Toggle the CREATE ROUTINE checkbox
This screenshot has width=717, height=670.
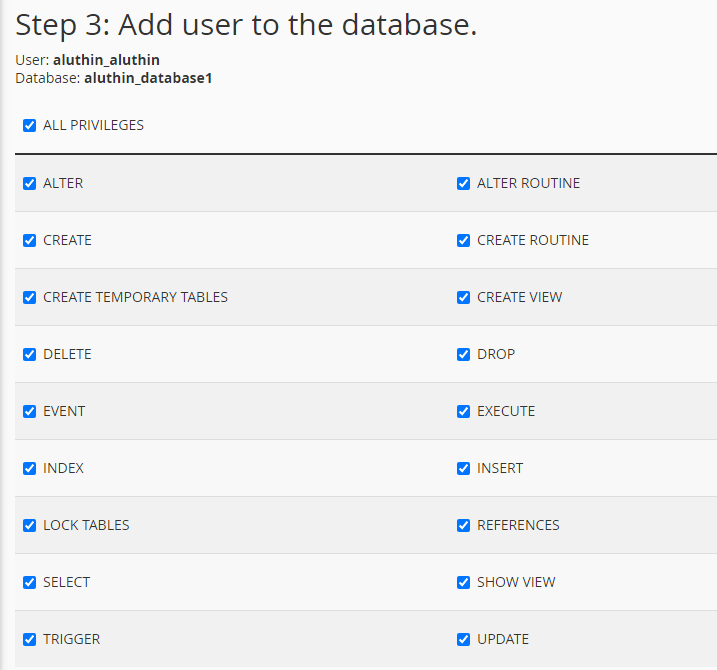click(464, 241)
